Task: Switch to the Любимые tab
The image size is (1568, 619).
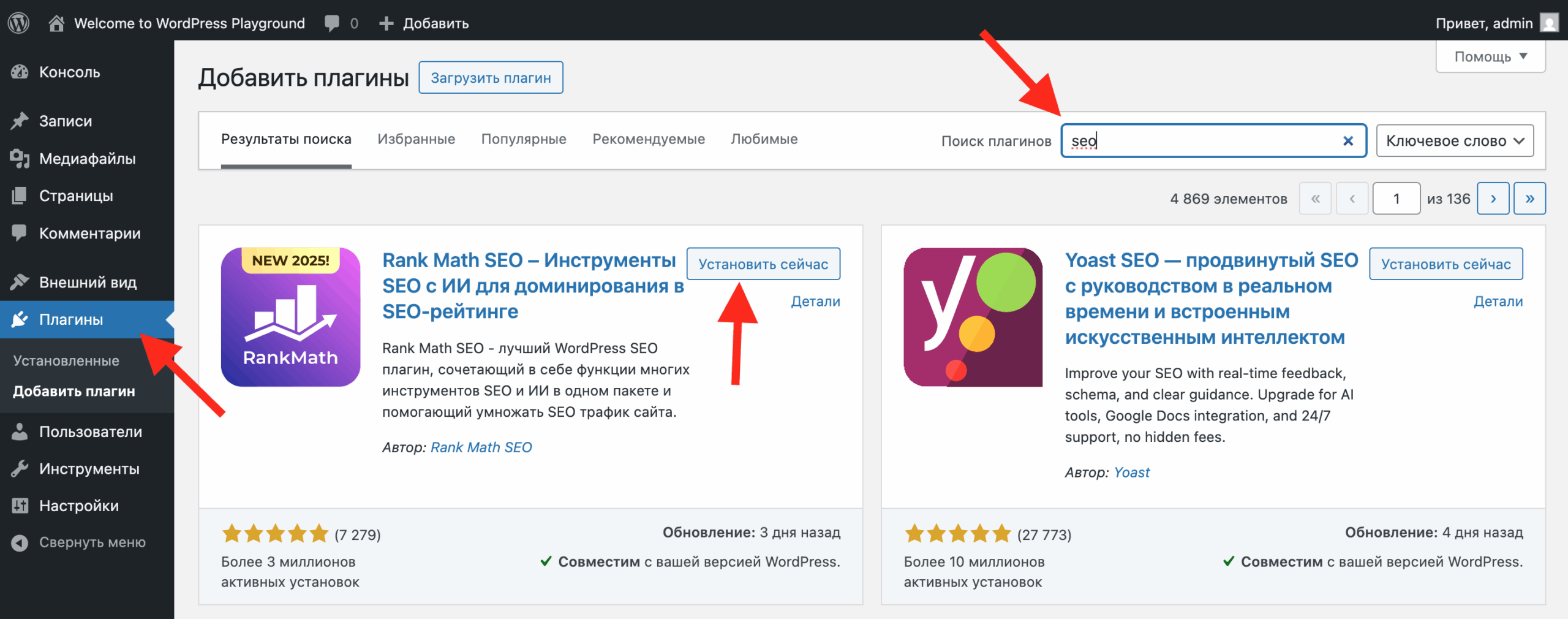Action: pos(764,139)
